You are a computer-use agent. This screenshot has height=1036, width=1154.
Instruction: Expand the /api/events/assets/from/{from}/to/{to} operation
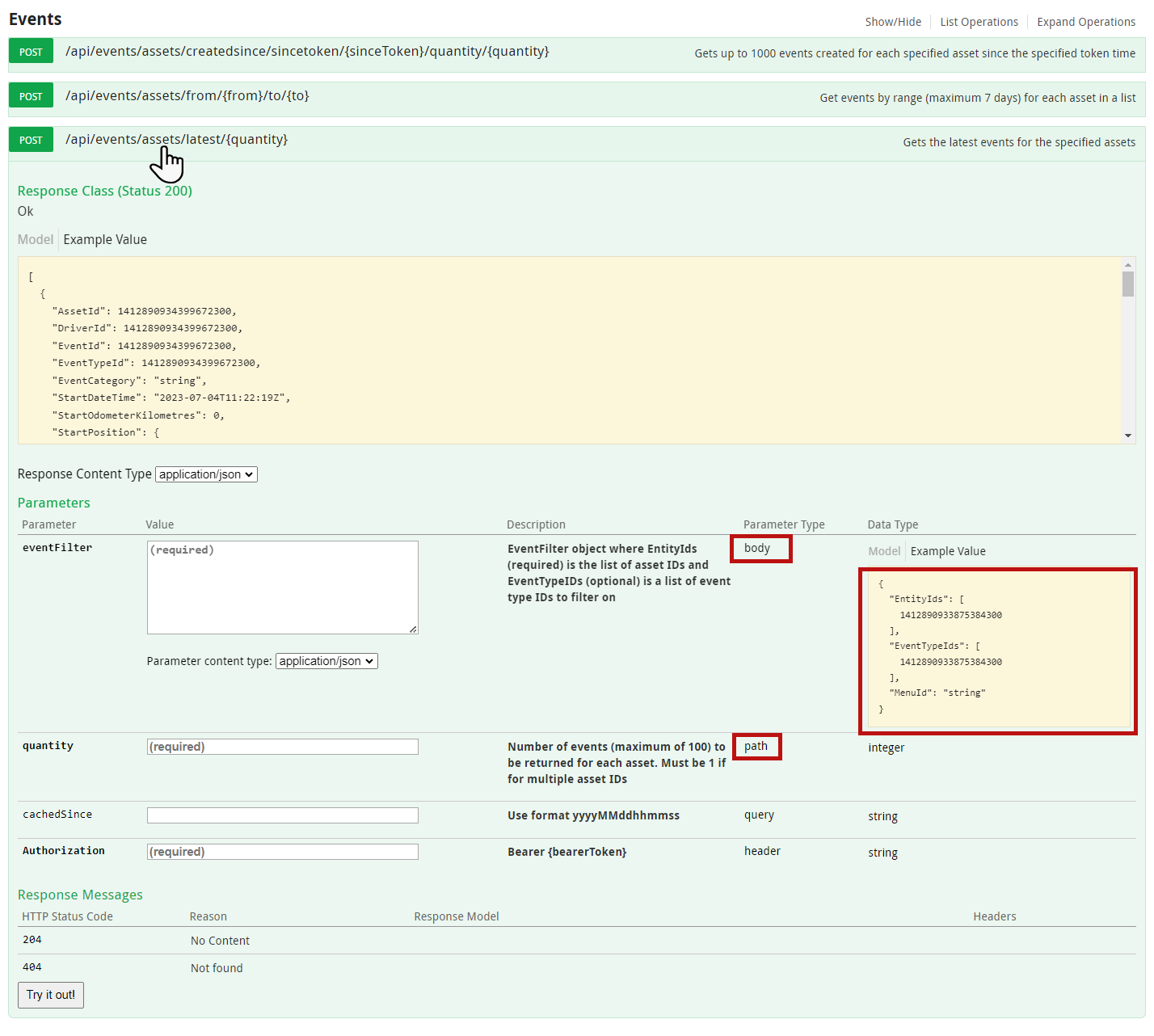187,96
